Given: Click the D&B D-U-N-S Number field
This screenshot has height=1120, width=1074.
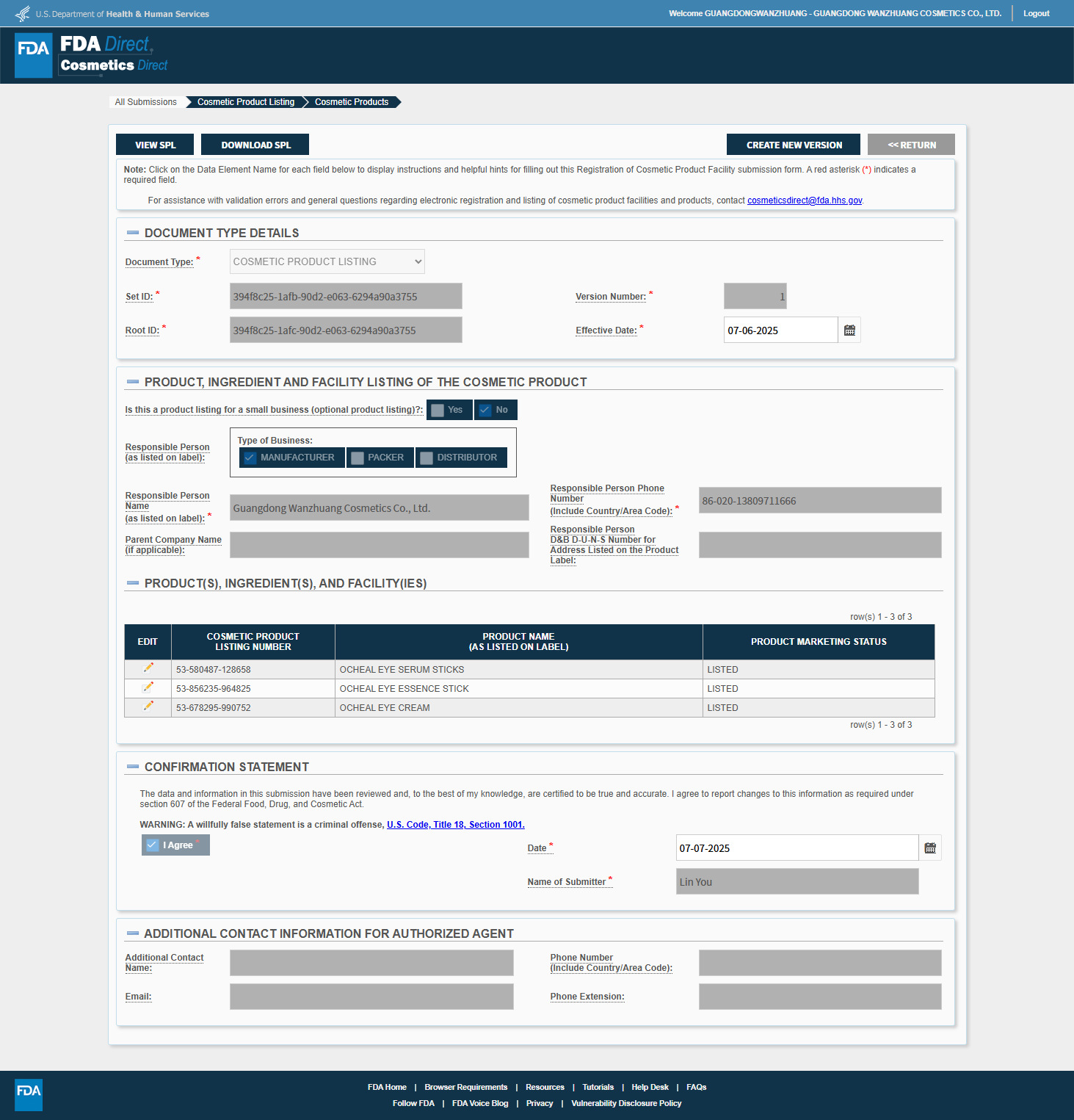Looking at the screenshot, I should coord(820,545).
